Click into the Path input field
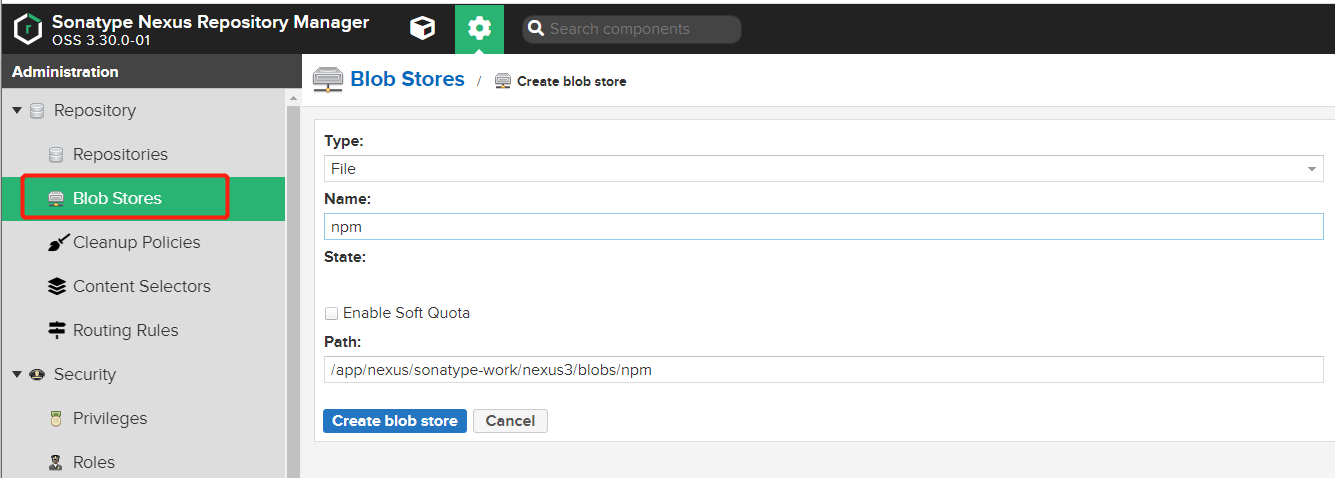The width and height of the screenshot is (1335, 478). point(824,370)
